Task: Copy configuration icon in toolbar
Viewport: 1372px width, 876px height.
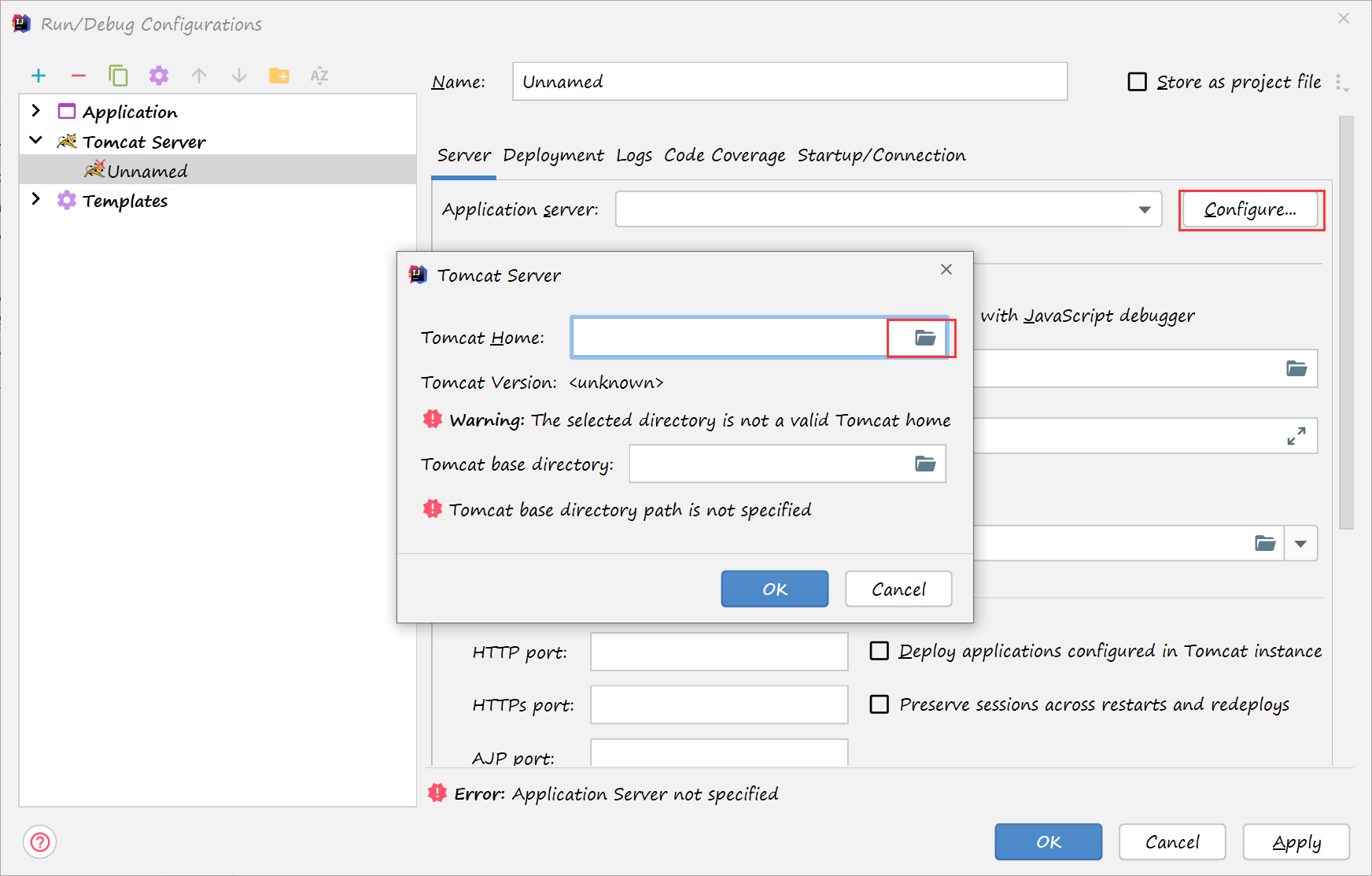Action: point(118,76)
